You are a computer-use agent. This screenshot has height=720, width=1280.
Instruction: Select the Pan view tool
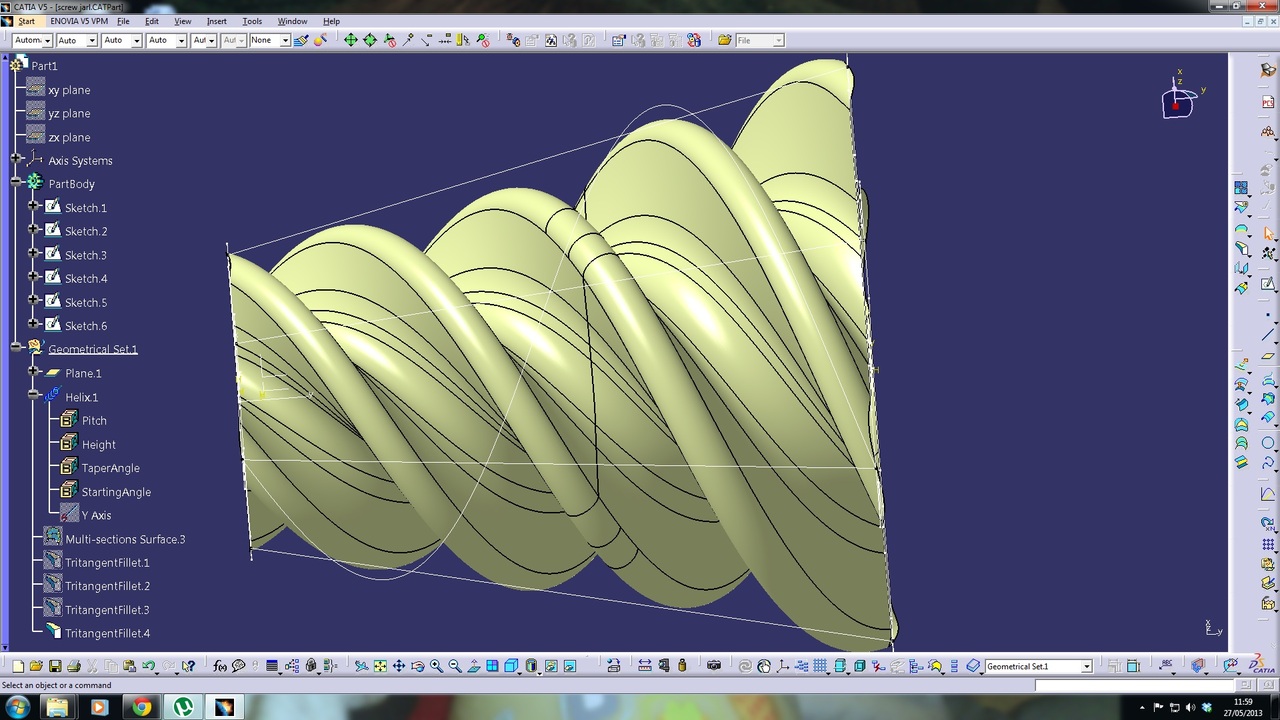point(399,666)
